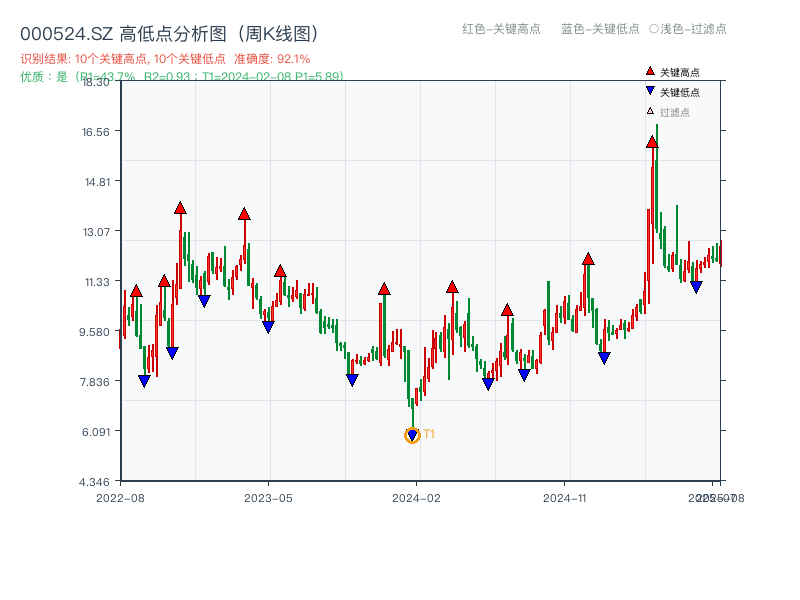
Task: Click the 7.836 y-axis label
Action: (94, 382)
